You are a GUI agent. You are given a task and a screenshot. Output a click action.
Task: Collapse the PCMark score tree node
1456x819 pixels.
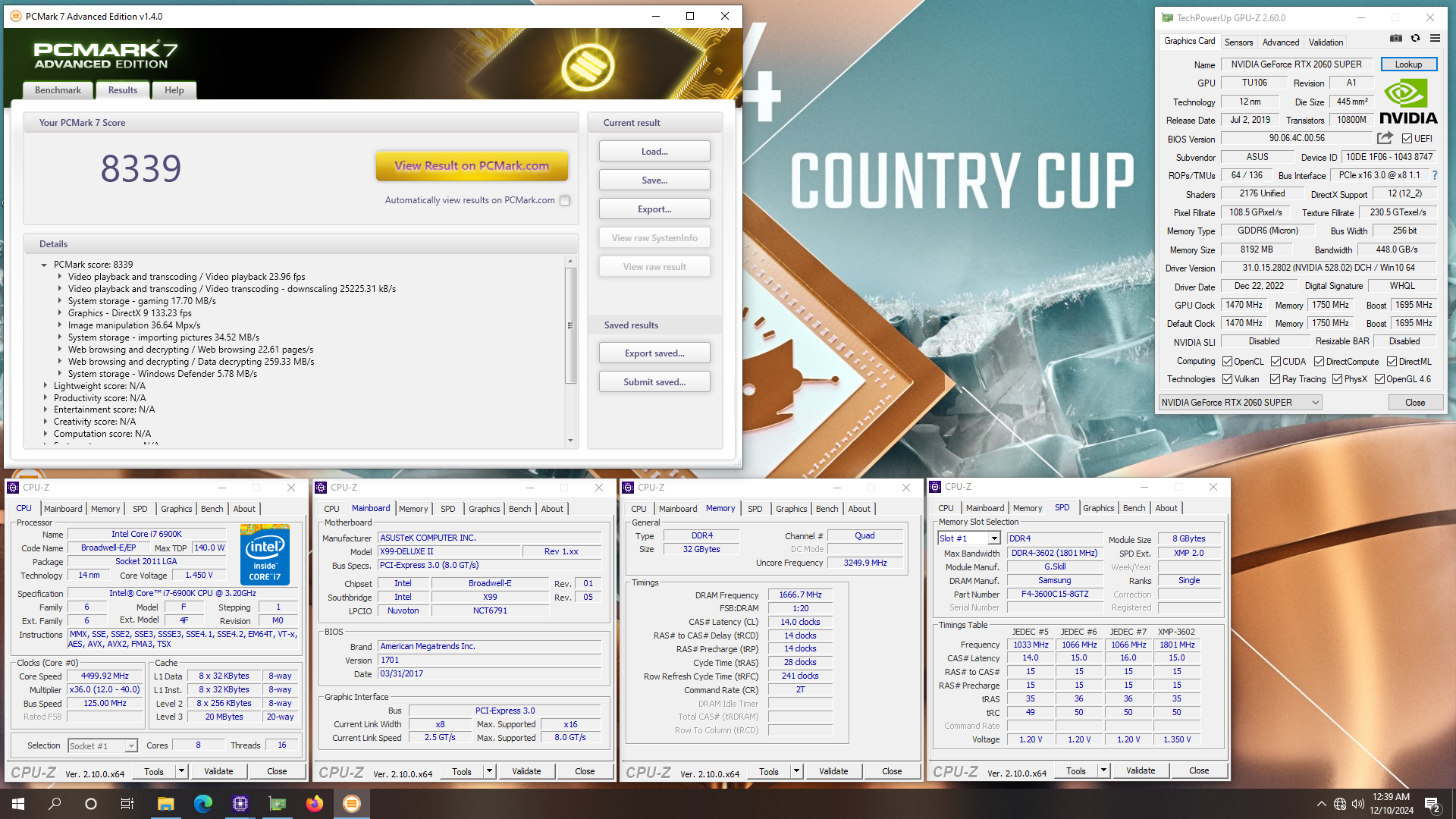point(44,265)
